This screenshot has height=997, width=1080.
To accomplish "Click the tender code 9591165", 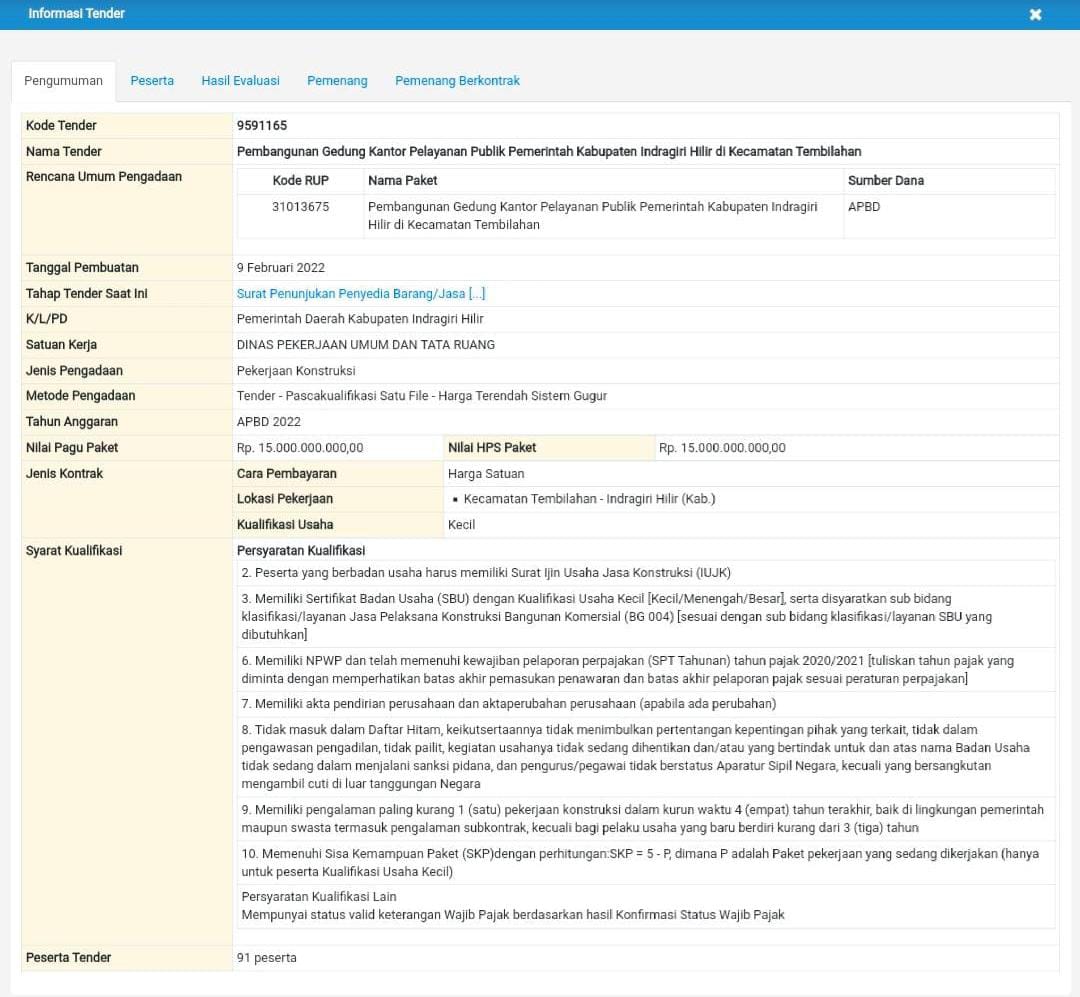I will (x=262, y=126).
